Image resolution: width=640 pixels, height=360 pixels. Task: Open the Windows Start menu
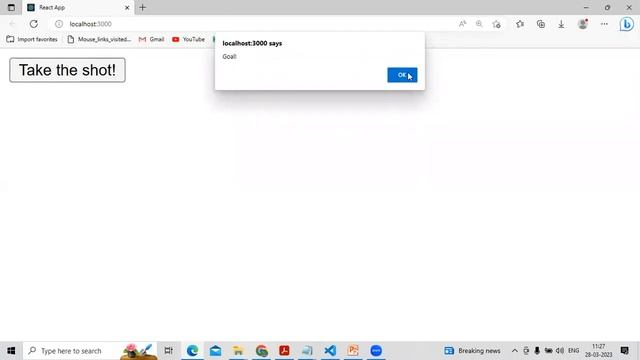coord(11,351)
